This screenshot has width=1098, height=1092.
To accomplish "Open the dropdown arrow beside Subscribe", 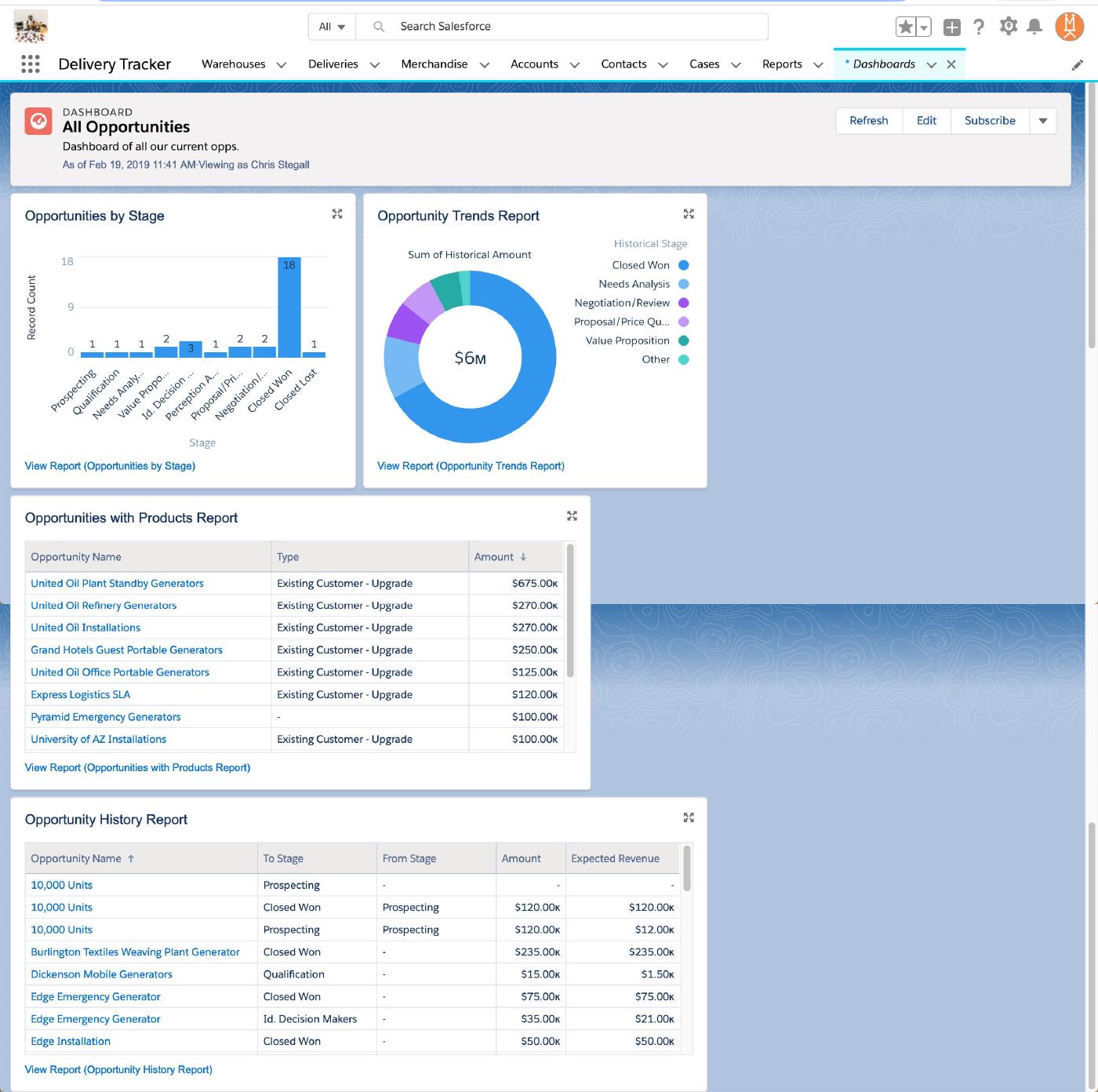I will (x=1042, y=121).
